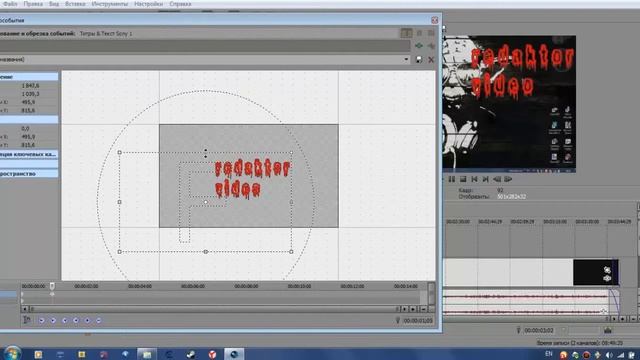Zoom out keyframe timeline with minus button
This screenshot has width=640, height=360.
click(423, 309)
